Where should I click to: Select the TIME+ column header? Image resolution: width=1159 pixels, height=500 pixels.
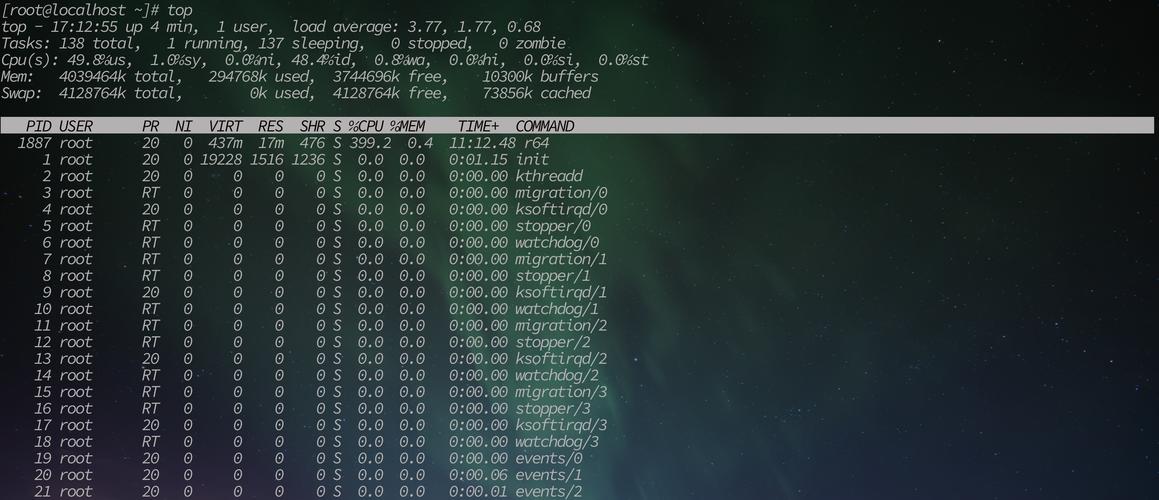[x=478, y=126]
